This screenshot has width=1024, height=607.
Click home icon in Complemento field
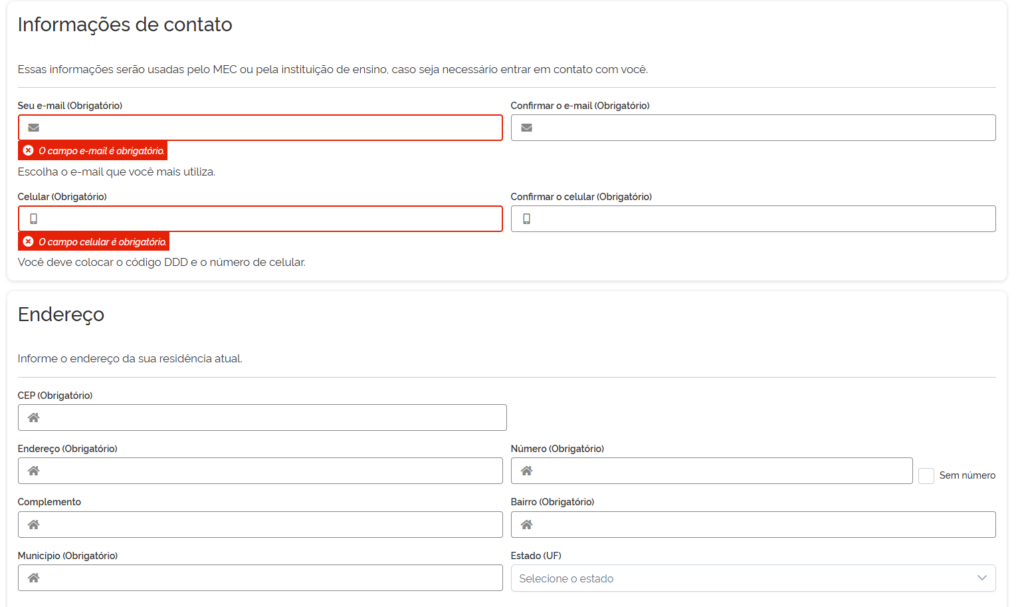pos(33,524)
